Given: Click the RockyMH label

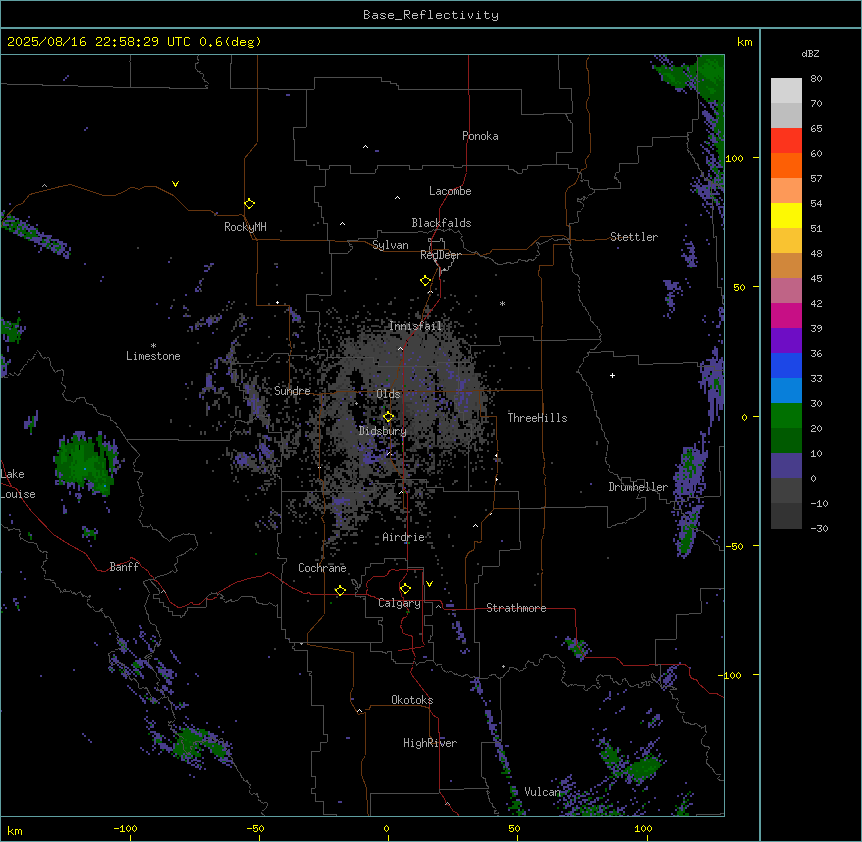Looking at the screenshot, I should pyautogui.click(x=245, y=226).
